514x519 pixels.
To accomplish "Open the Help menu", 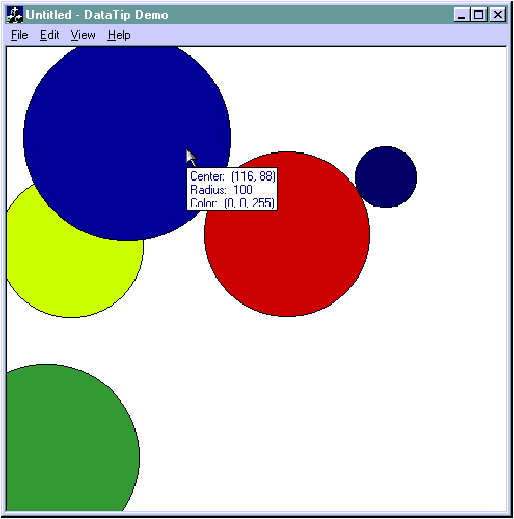I will (119, 35).
